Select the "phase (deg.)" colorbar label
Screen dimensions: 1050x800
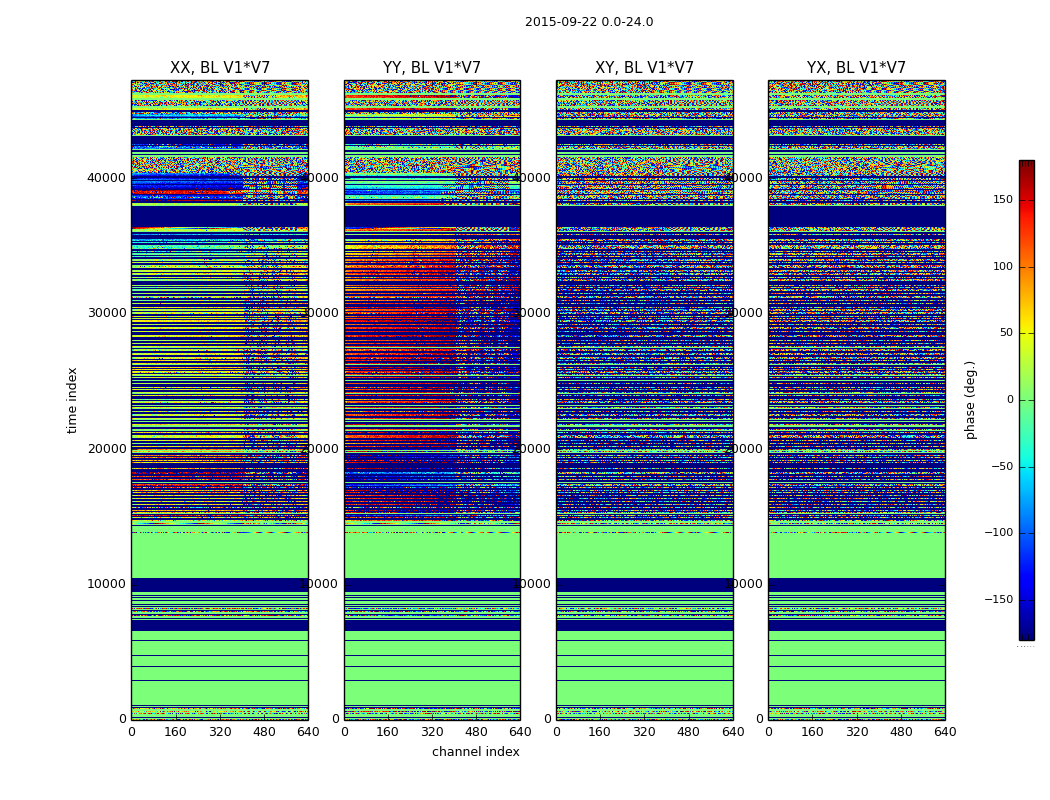point(970,400)
